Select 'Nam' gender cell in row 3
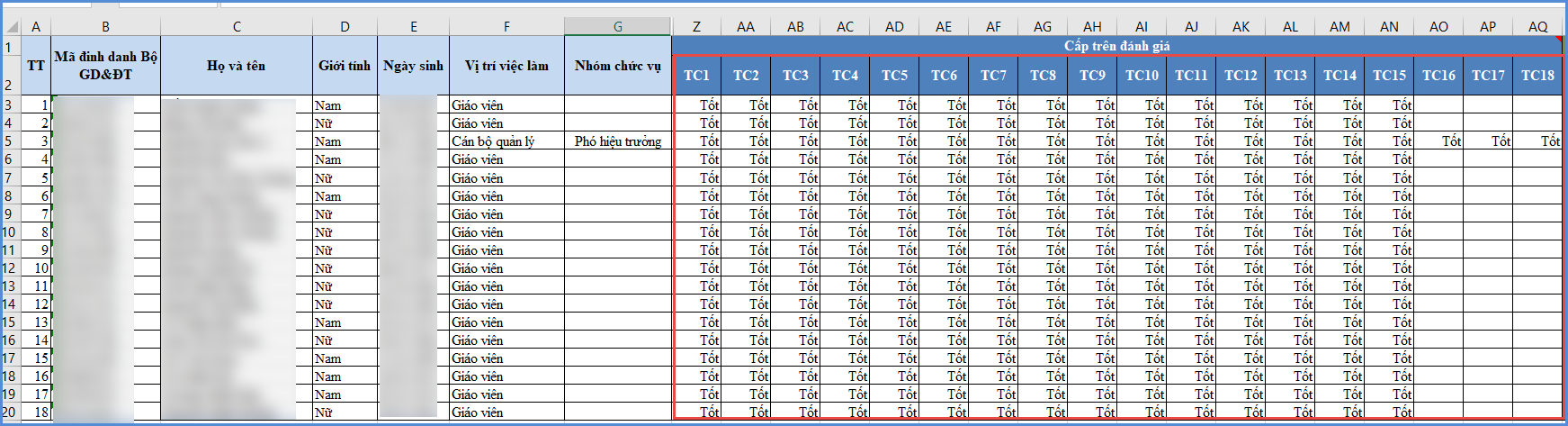 [345, 105]
